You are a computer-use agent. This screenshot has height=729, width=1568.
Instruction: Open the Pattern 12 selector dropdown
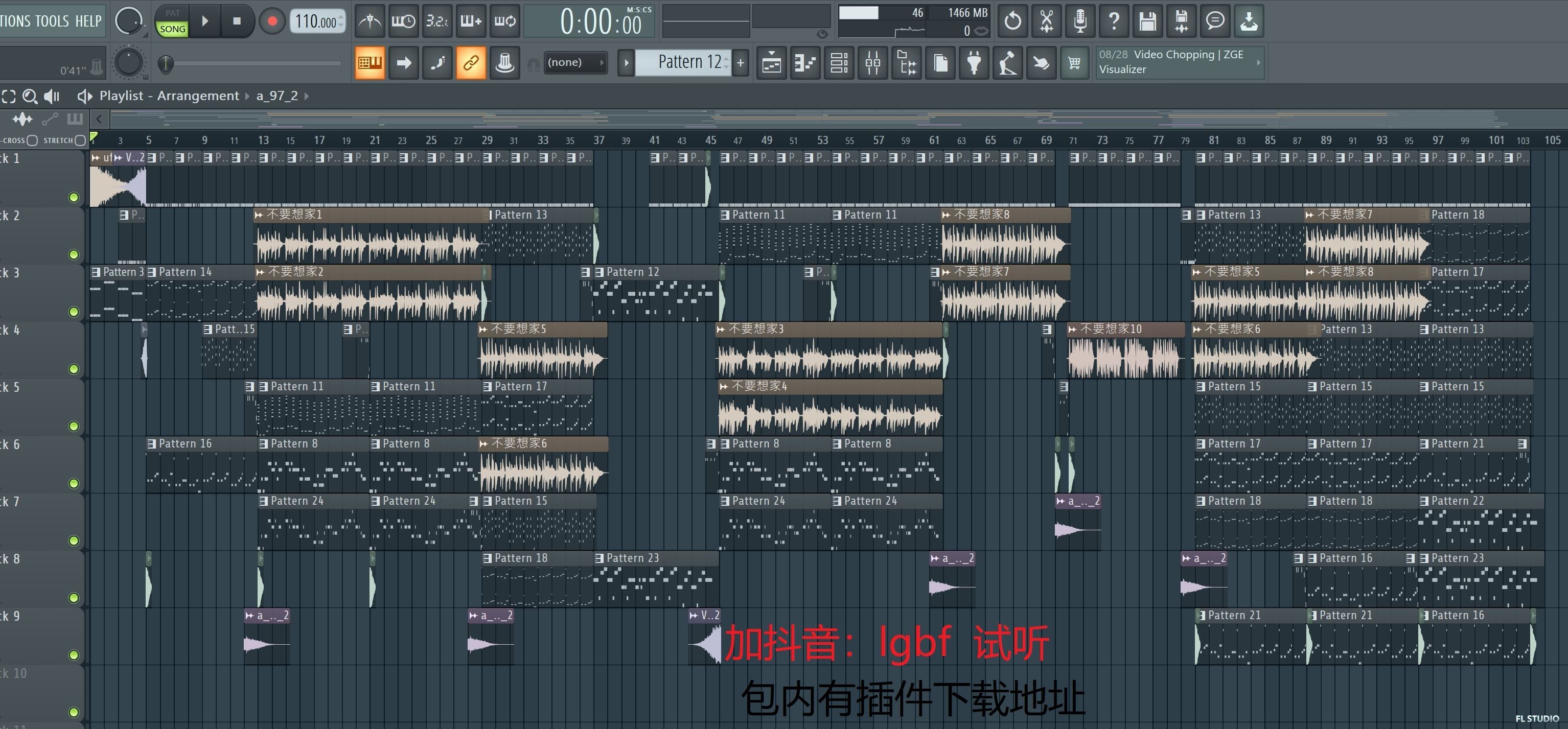point(683,62)
